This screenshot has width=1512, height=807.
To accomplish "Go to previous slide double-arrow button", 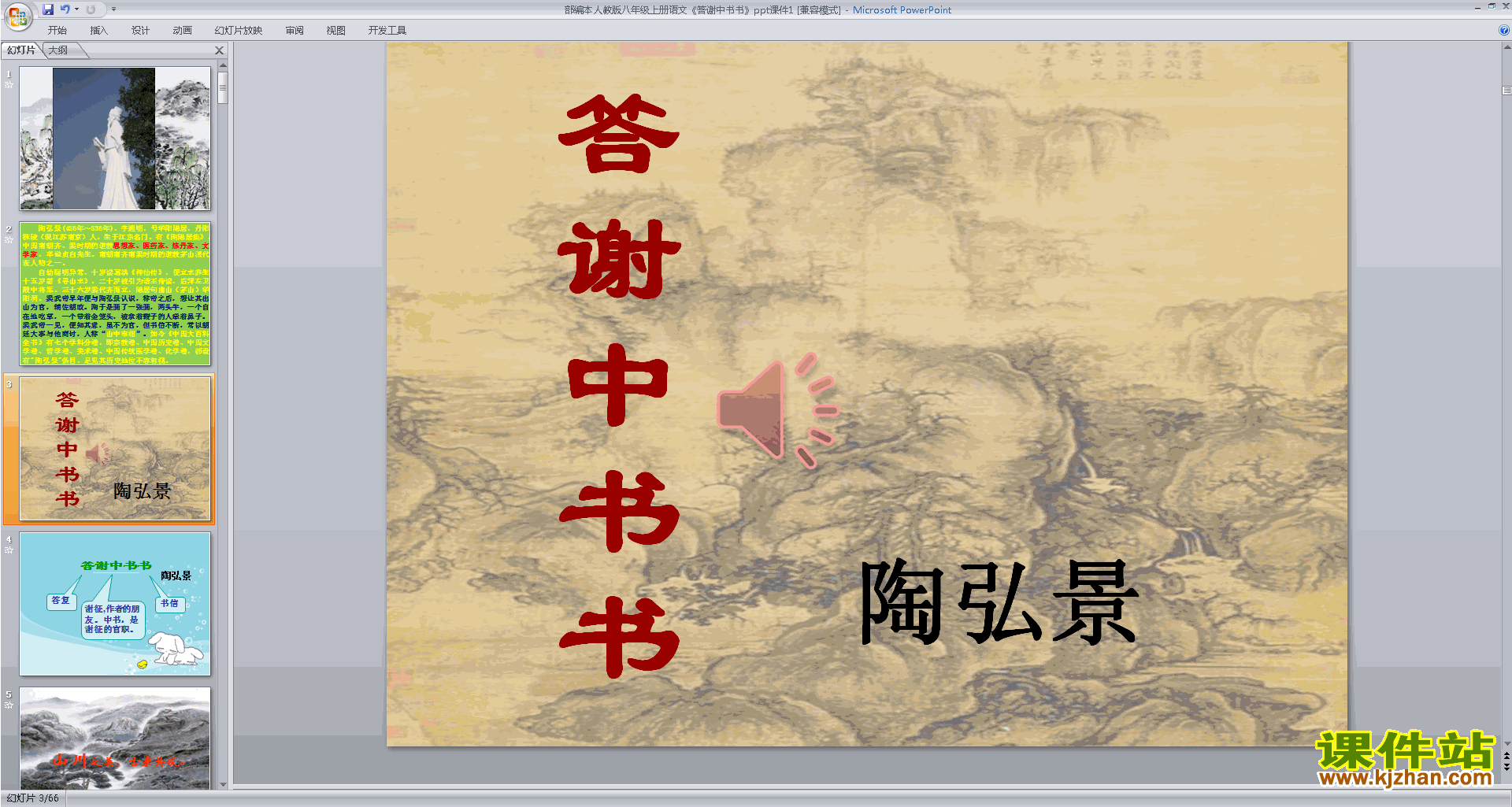I will tap(1506, 756).
